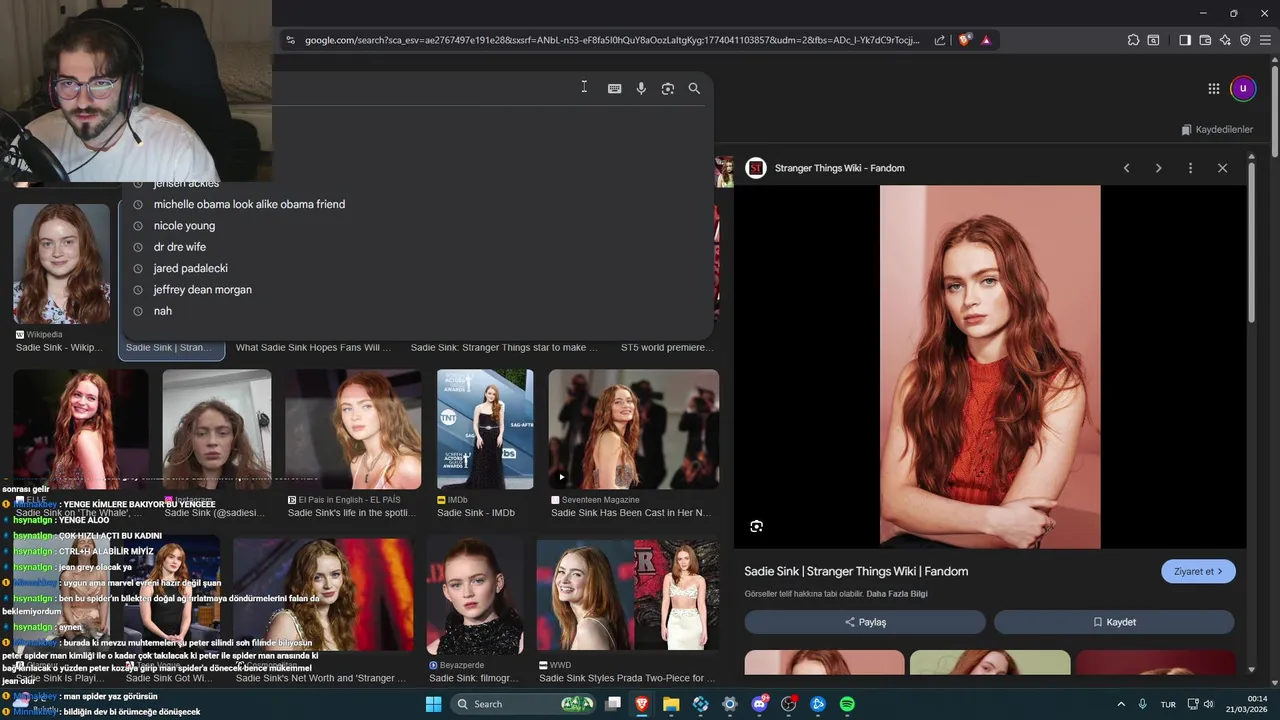Screen dimensions: 1280x720
Task: Open Brave Wallet icon
Action: 1205,40
